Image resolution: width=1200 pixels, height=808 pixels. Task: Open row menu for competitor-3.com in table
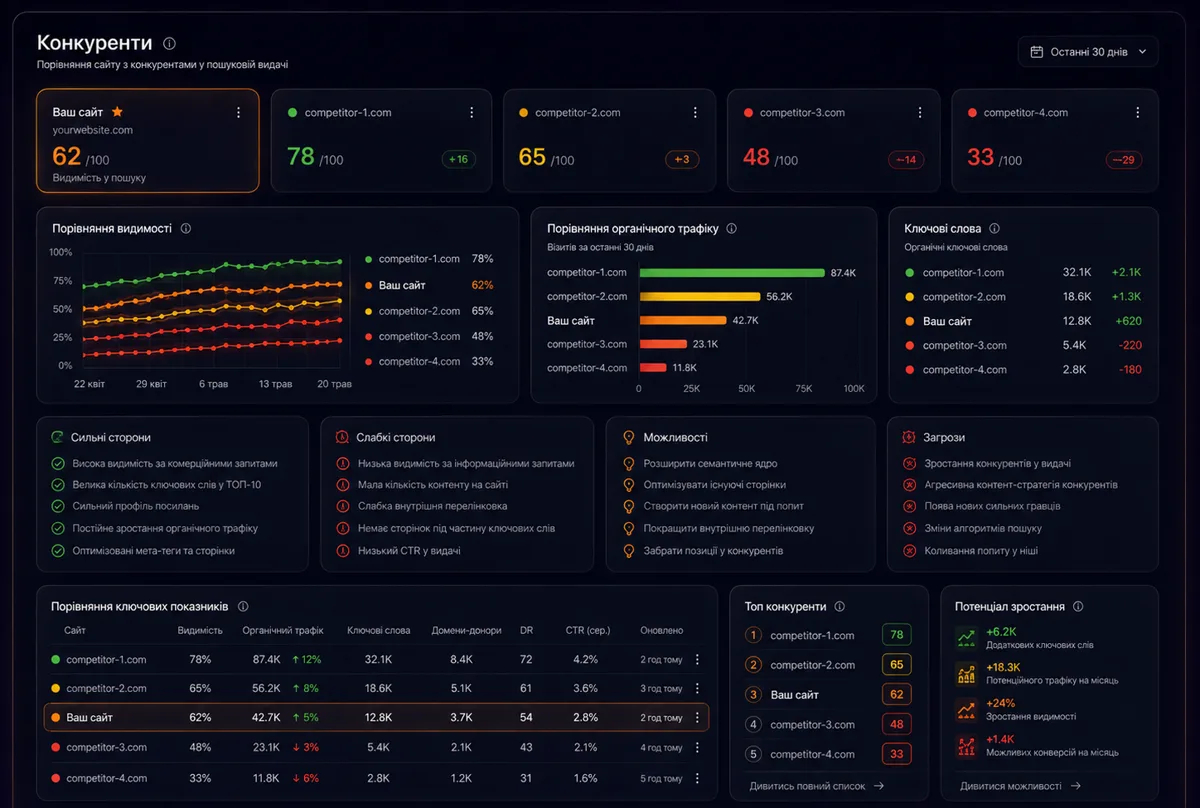[697, 748]
